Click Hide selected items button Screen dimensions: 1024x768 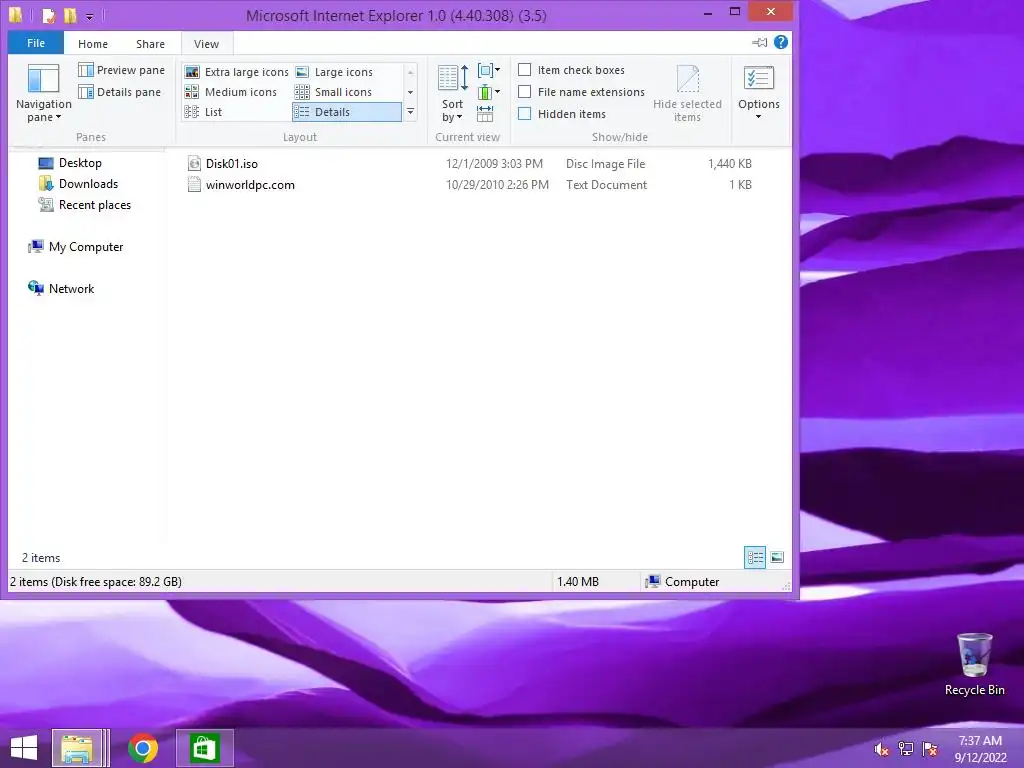coord(687,93)
